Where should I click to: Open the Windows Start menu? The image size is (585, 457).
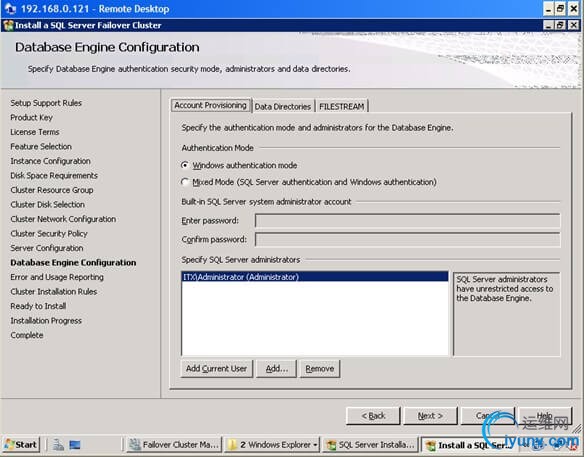[x=21, y=445]
